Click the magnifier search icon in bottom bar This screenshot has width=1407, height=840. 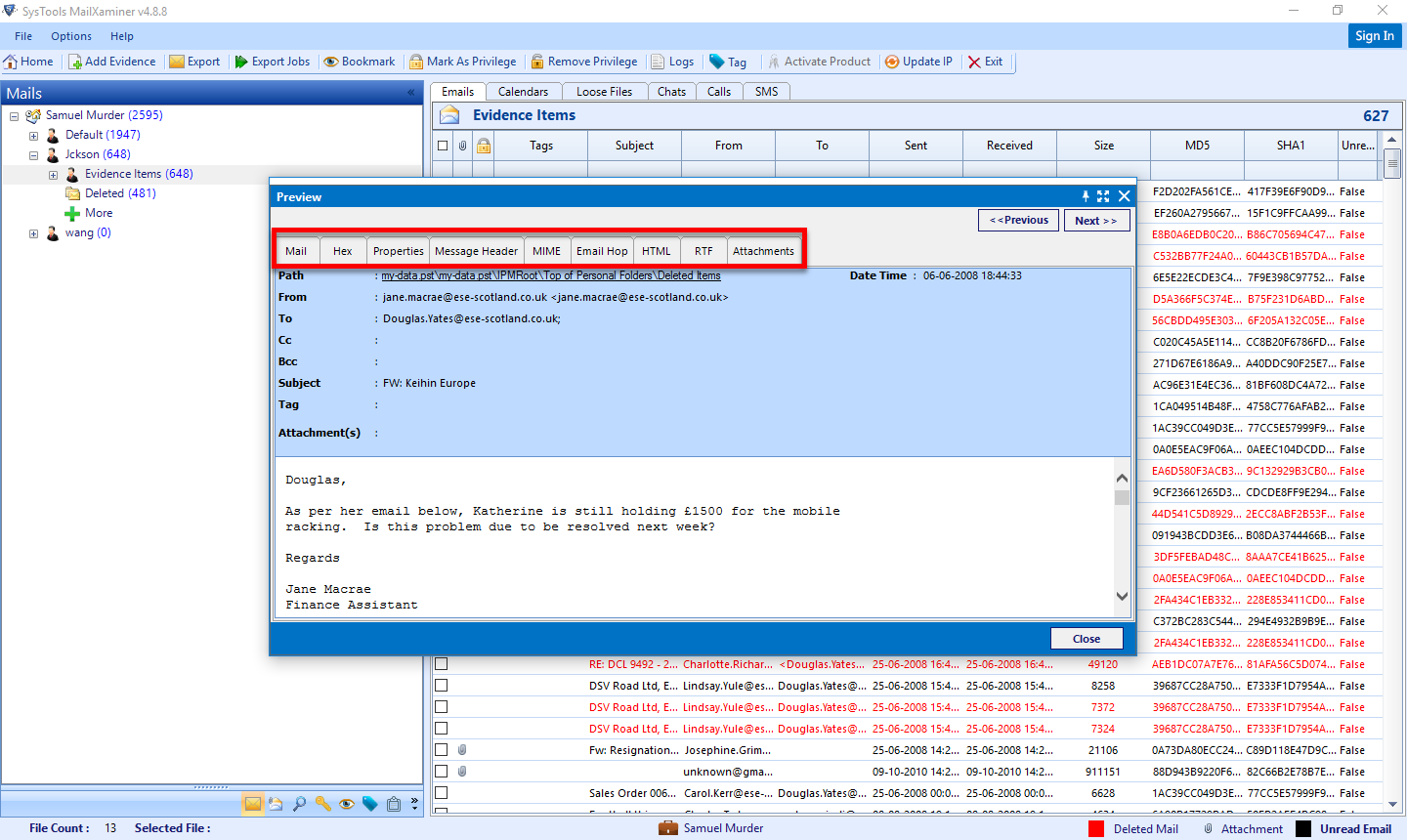pyautogui.click(x=299, y=804)
